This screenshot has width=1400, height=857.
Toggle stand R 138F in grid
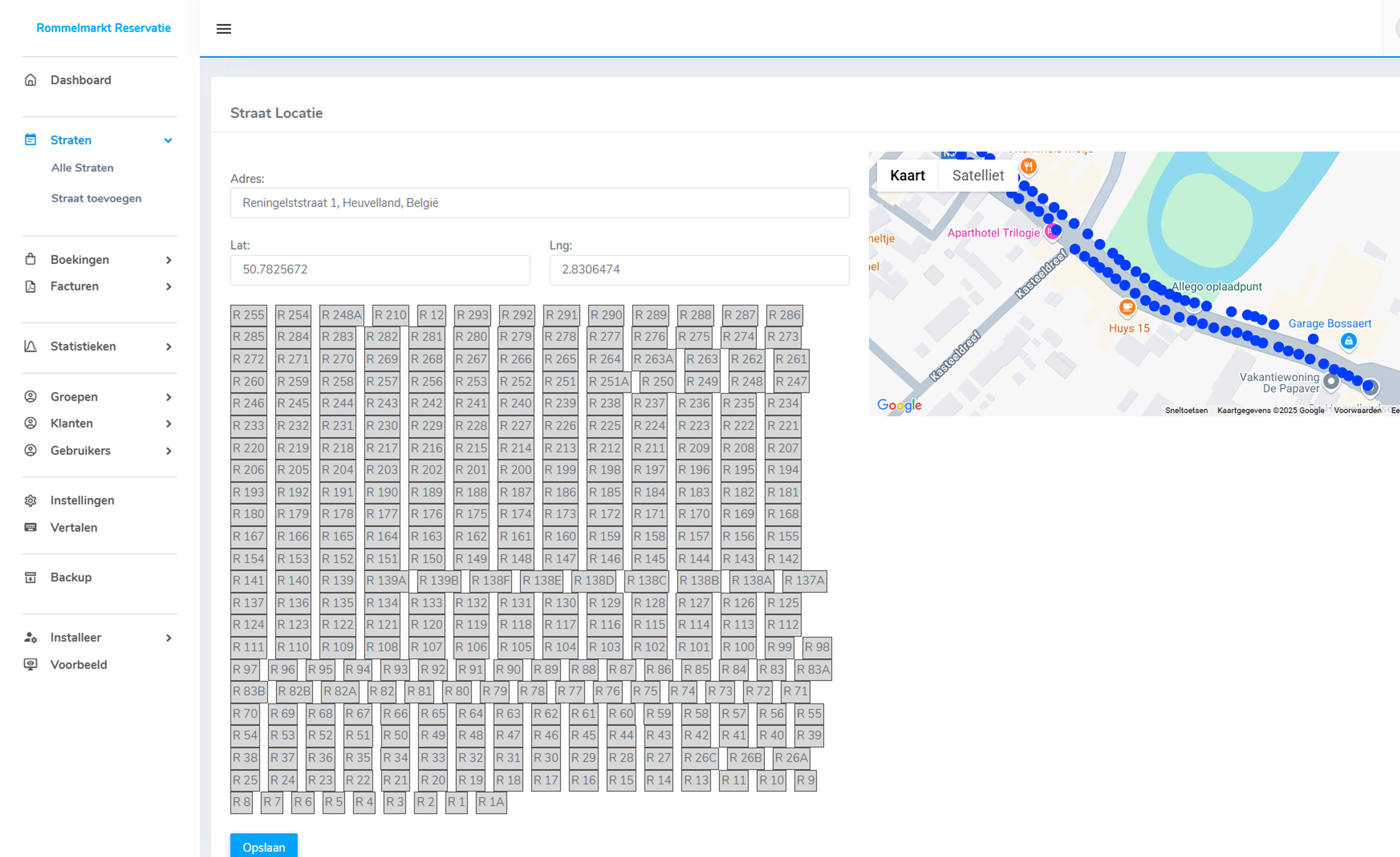pos(490,580)
